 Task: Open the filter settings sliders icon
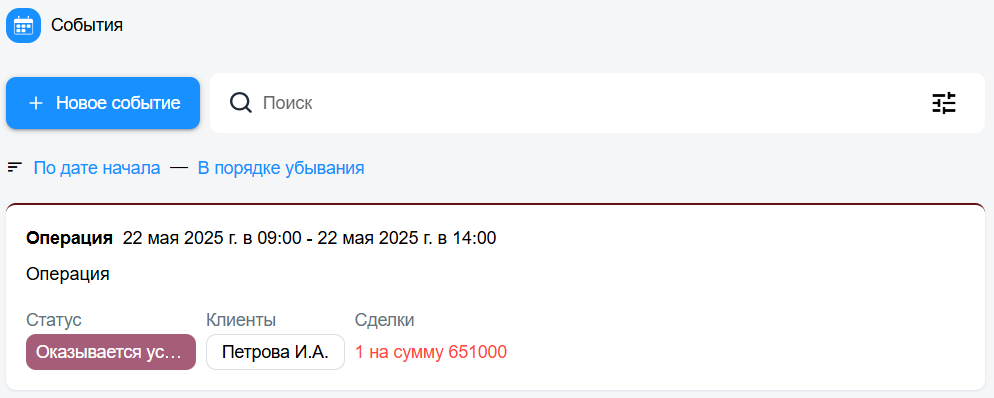(x=943, y=103)
